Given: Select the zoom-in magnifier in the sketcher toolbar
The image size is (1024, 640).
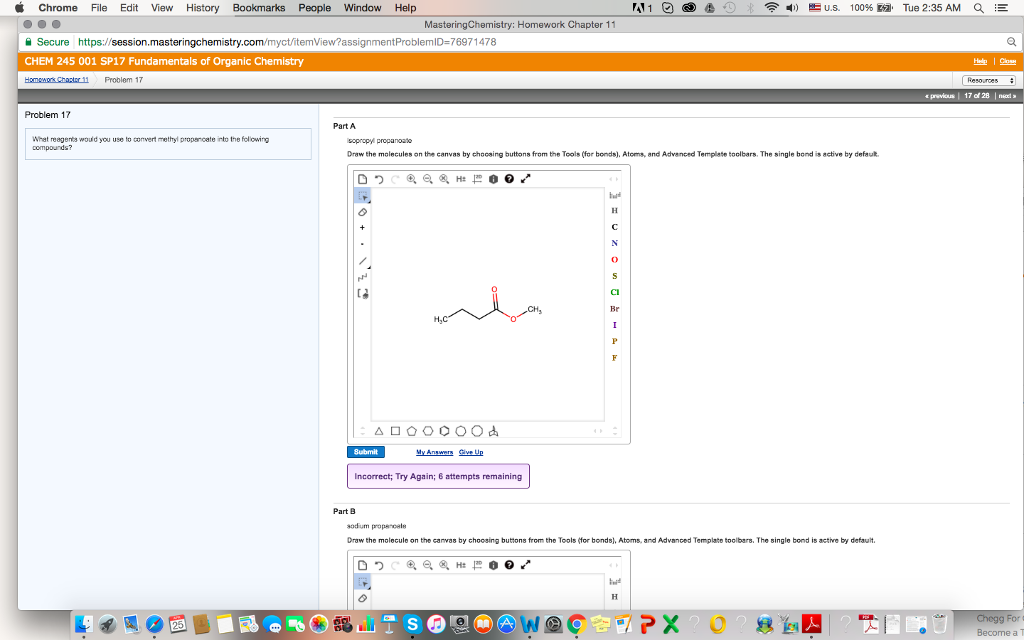Looking at the screenshot, I should [411, 178].
